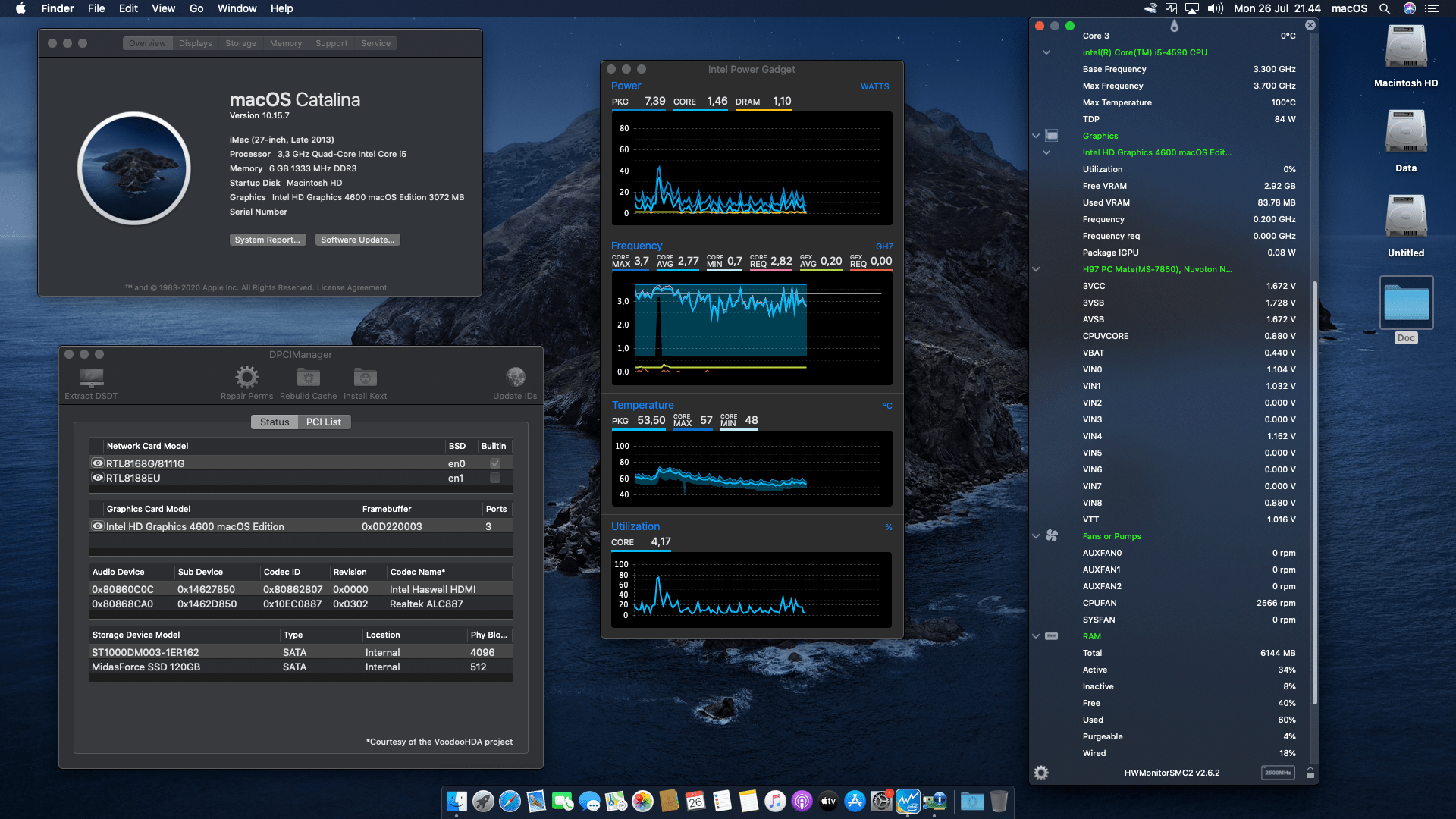The width and height of the screenshot is (1456, 819).
Task: Click the HWMonitor panel vertical scrollbar
Action: [1314, 493]
